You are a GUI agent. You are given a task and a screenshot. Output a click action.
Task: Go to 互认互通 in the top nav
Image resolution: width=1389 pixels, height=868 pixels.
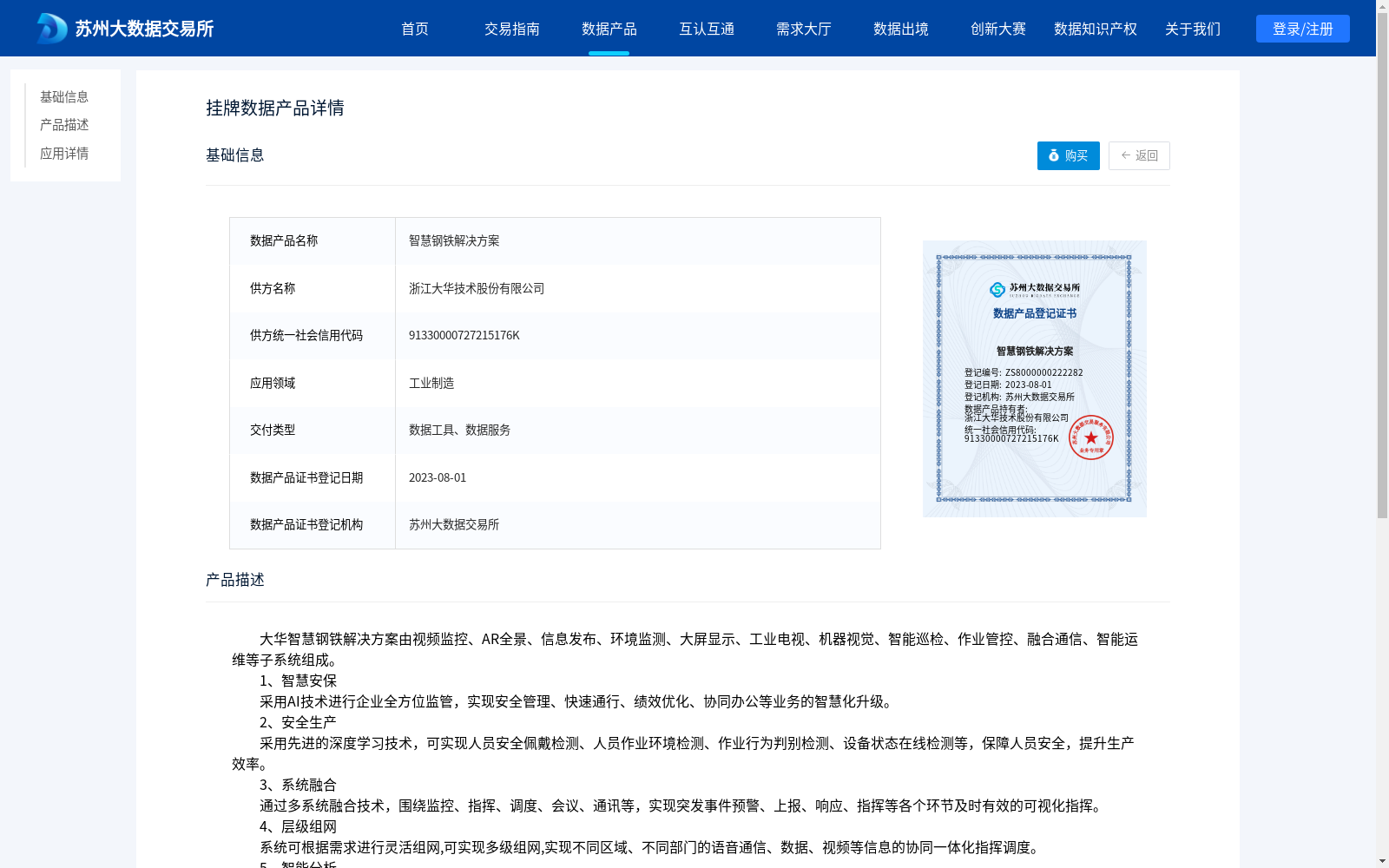click(x=707, y=29)
